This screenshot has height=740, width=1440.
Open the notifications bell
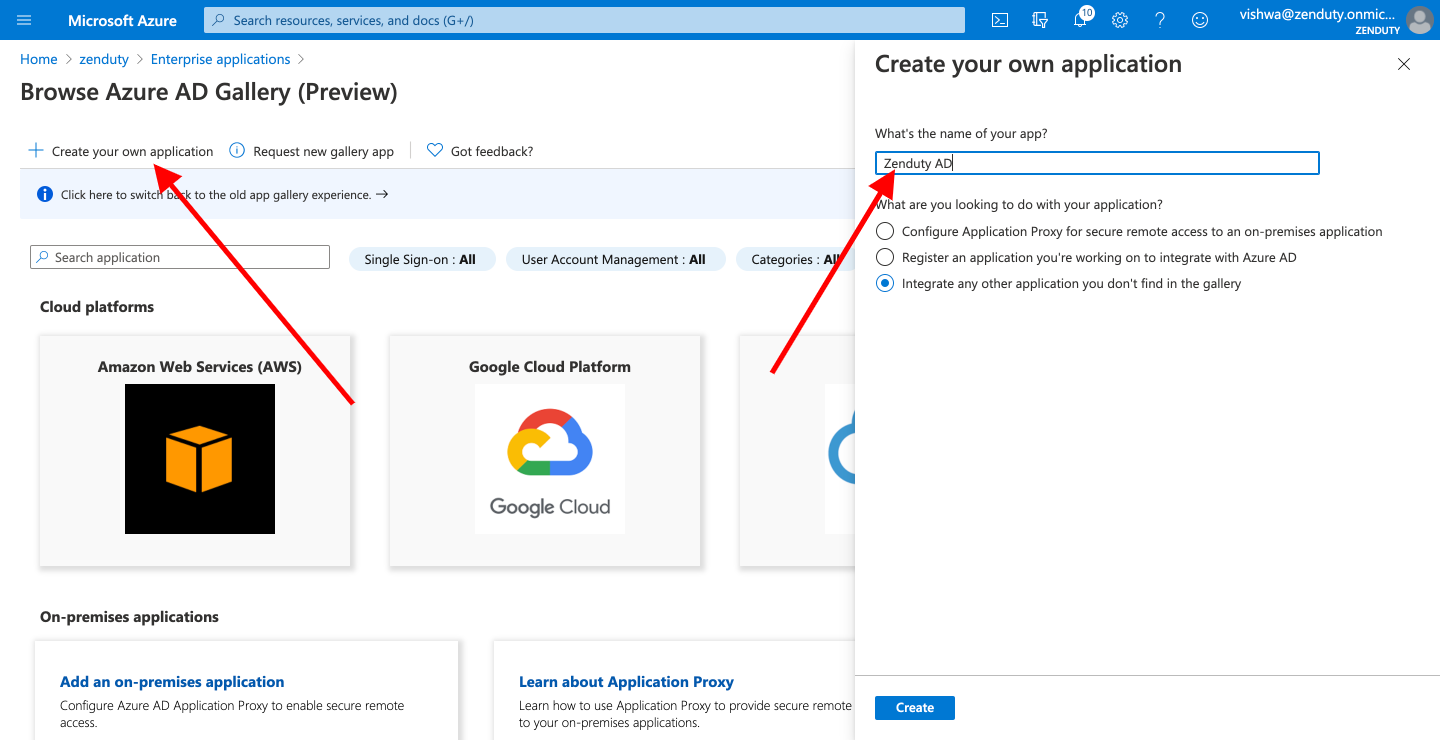1080,20
